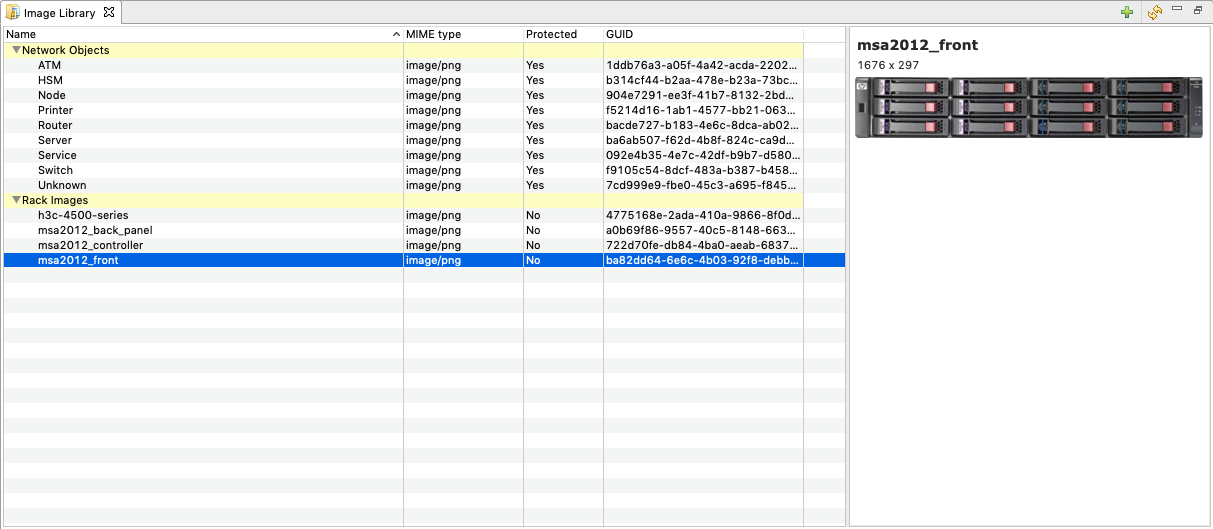The width and height of the screenshot is (1213, 529).
Task: Refresh the image library list
Action: pyautogui.click(x=1154, y=12)
